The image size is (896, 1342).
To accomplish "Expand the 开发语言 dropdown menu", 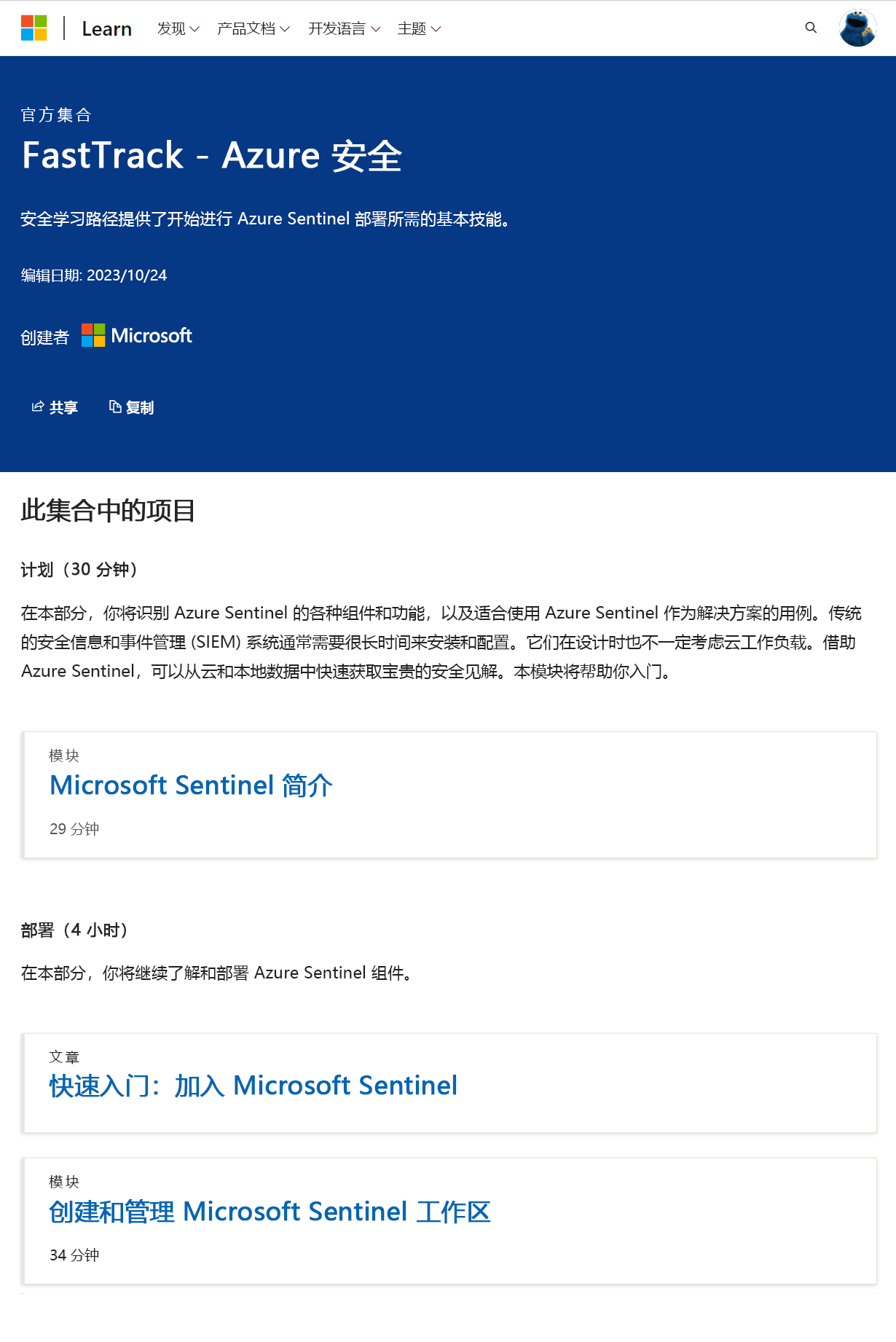I will coord(344,28).
